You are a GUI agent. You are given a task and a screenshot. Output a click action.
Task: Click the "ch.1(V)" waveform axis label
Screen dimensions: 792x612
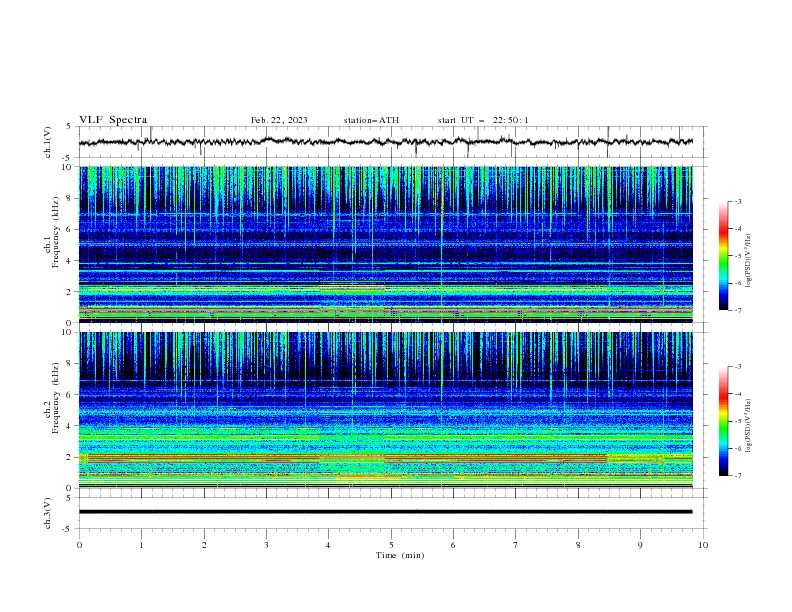[x=48, y=142]
